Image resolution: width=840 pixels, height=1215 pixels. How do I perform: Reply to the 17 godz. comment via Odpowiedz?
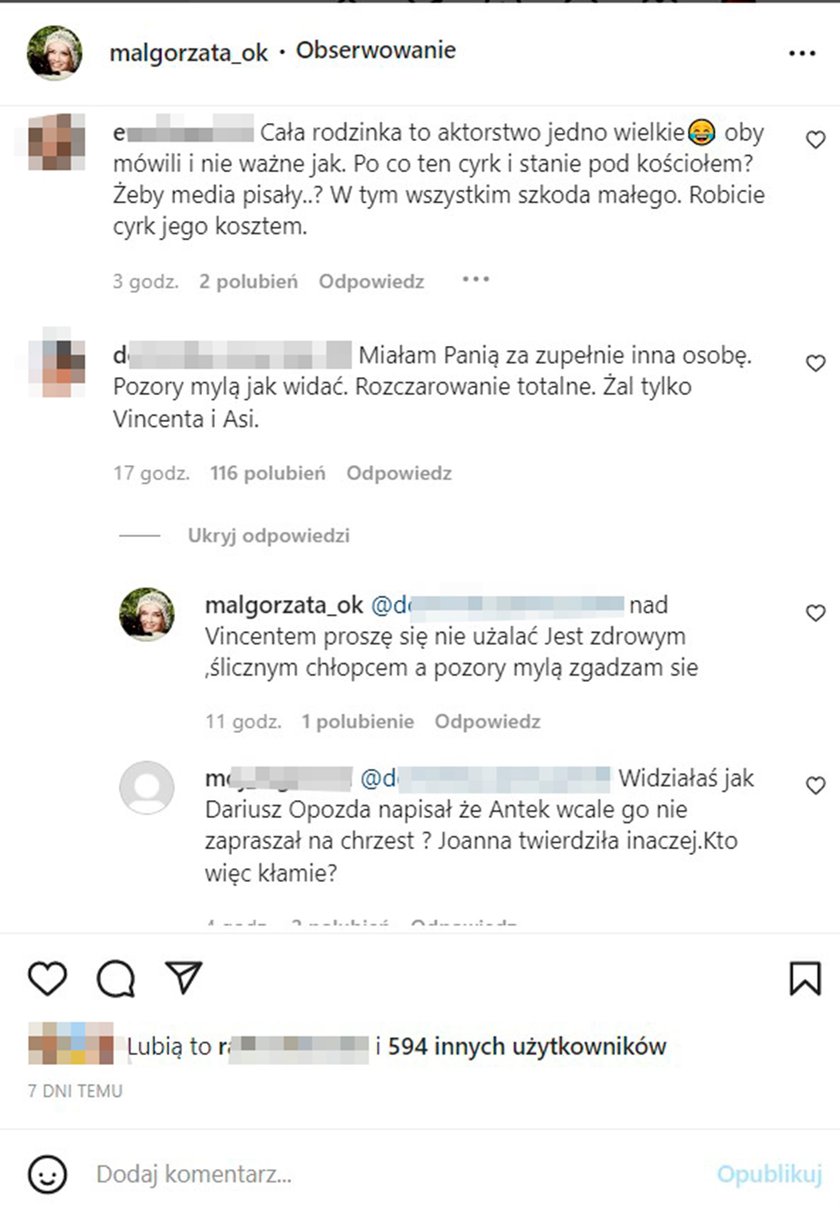point(399,473)
